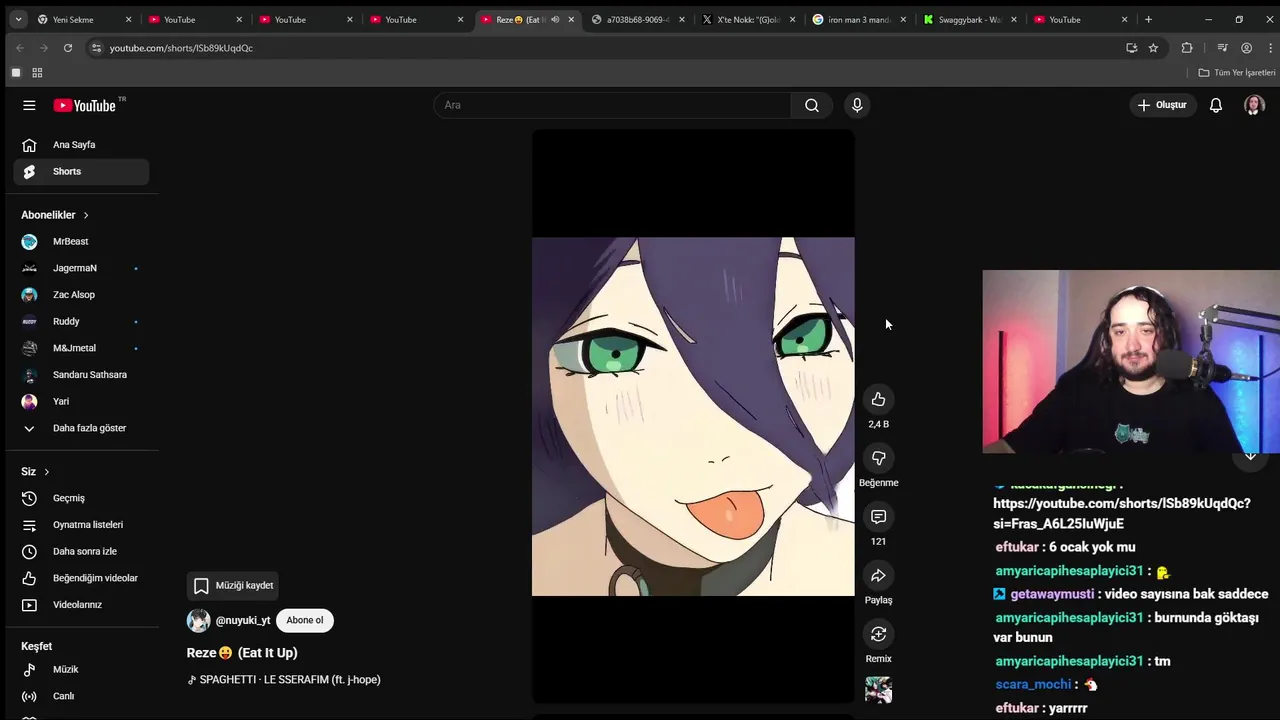
Task: Open the tab search dropdown arrow
Action: point(18,19)
